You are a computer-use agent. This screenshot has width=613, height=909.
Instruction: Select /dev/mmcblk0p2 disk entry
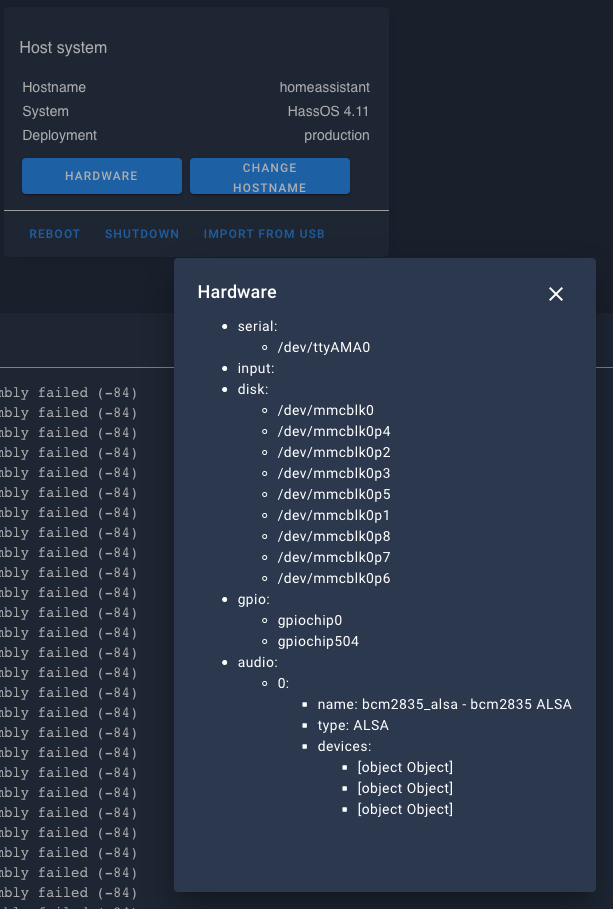point(334,452)
